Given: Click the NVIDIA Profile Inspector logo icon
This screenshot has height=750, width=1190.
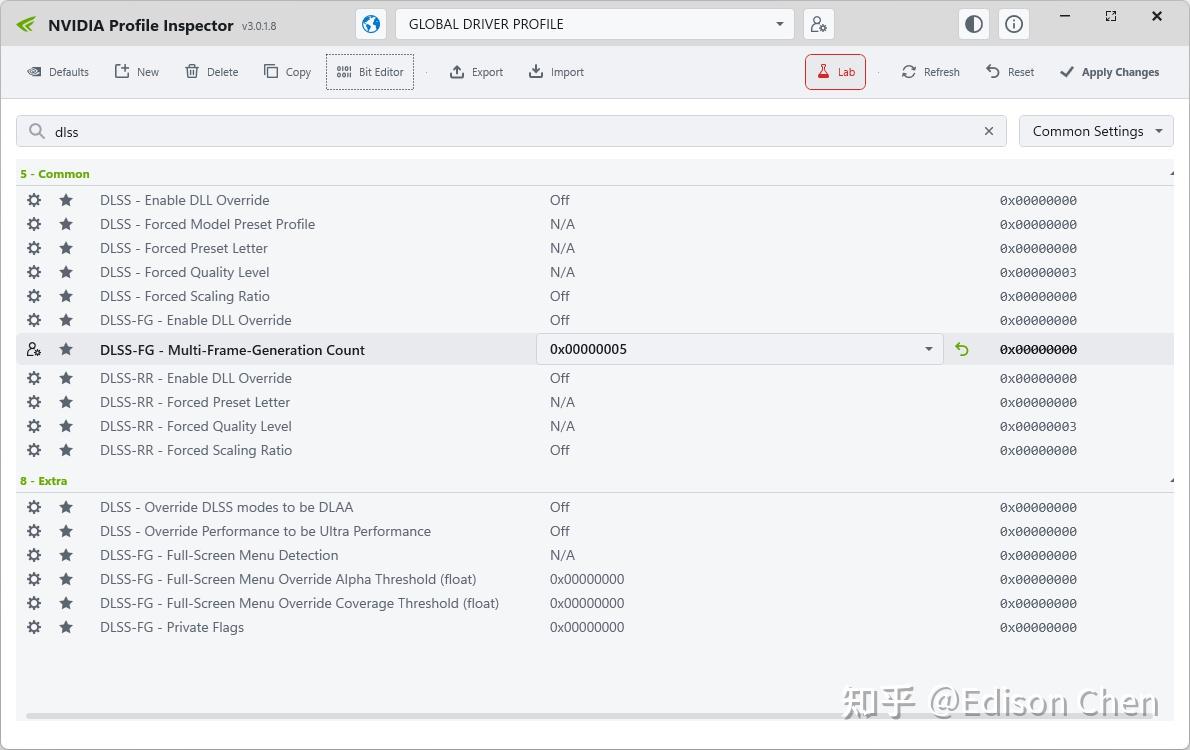Looking at the screenshot, I should click(x=26, y=24).
